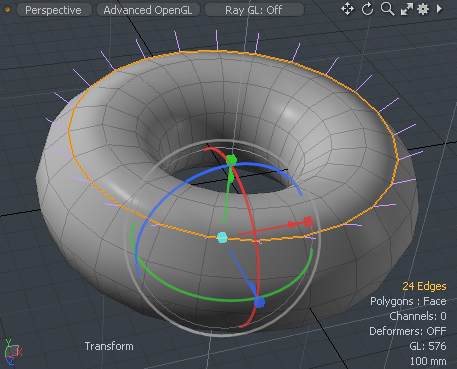Viewport: 457px width, 369px height.
Task: Click the red X-axis move handle
Action: pyautogui.click(x=308, y=222)
